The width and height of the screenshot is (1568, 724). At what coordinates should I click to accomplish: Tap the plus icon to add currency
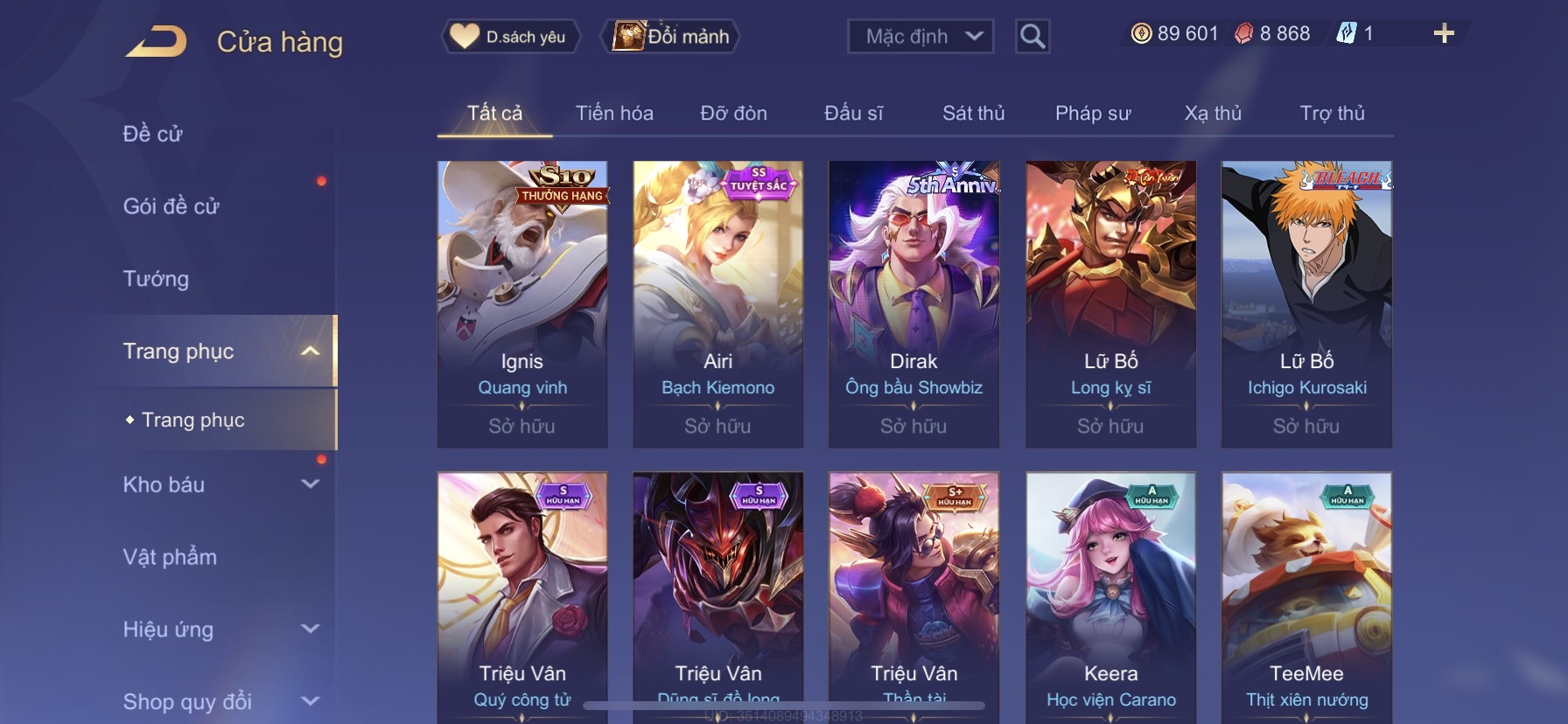1444,34
